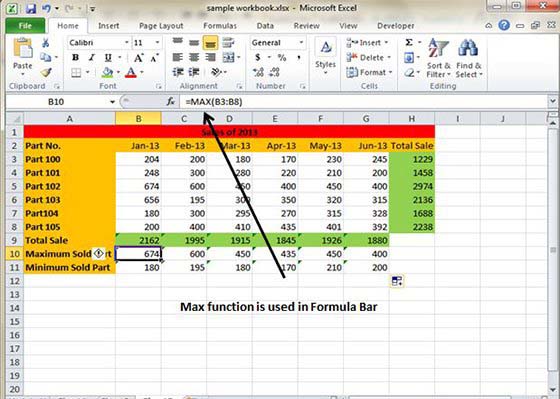
Task: Click Insert Function fx button
Action: click(171, 102)
